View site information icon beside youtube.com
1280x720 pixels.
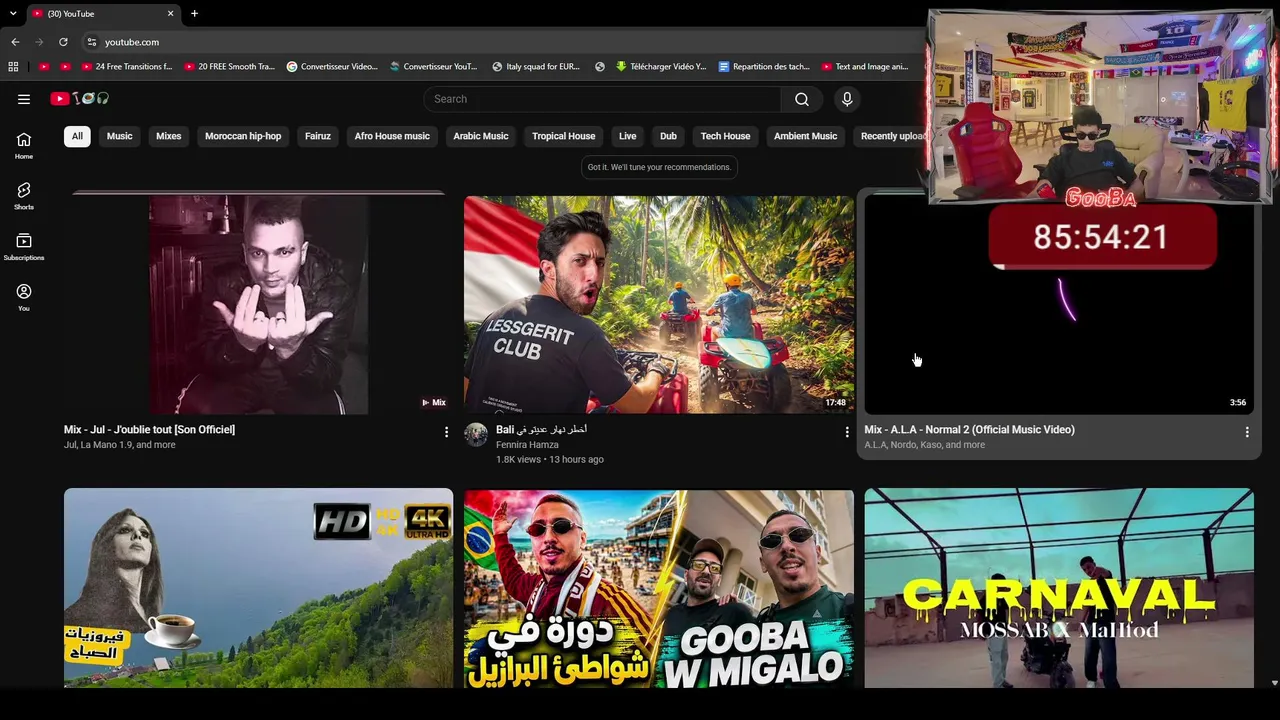(91, 42)
